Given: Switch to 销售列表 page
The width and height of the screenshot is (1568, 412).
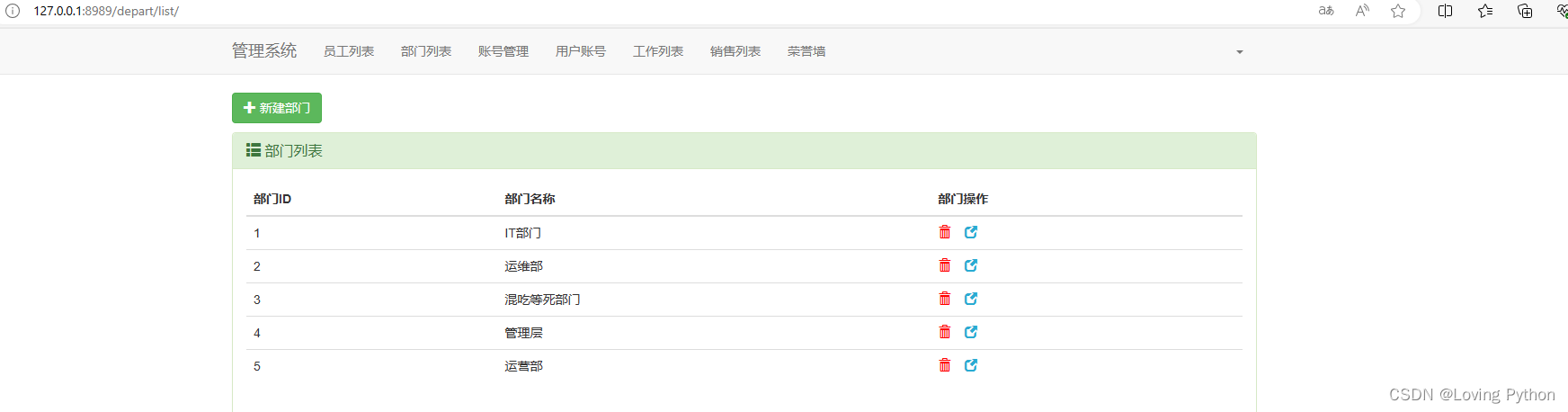Looking at the screenshot, I should (x=735, y=51).
